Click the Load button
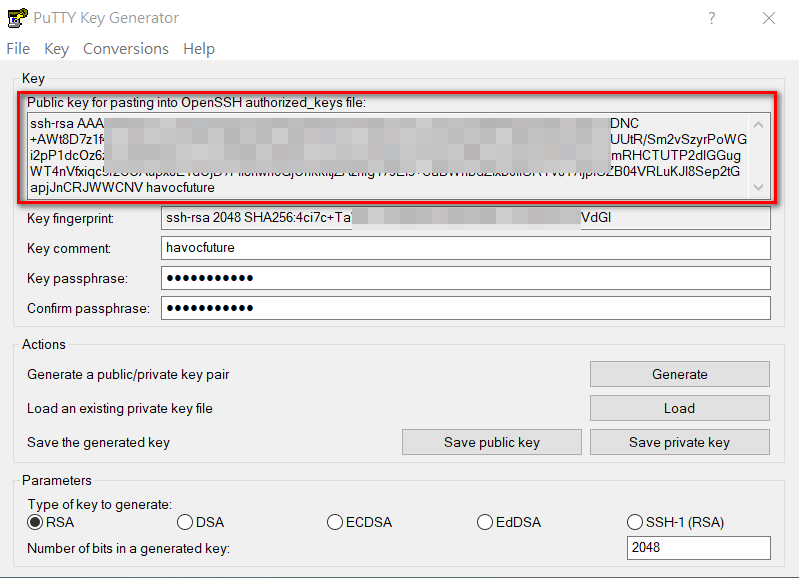This screenshot has width=799, height=578. 679,408
